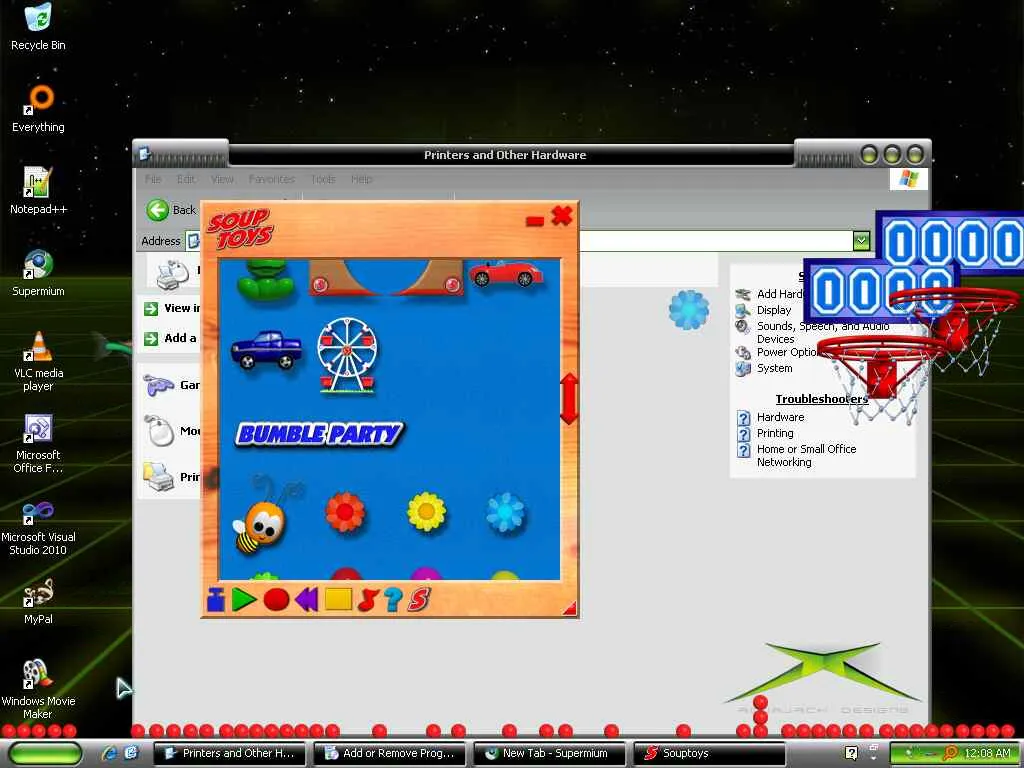
Task: Click the blue flower toy on the Printers window
Action: point(689,310)
